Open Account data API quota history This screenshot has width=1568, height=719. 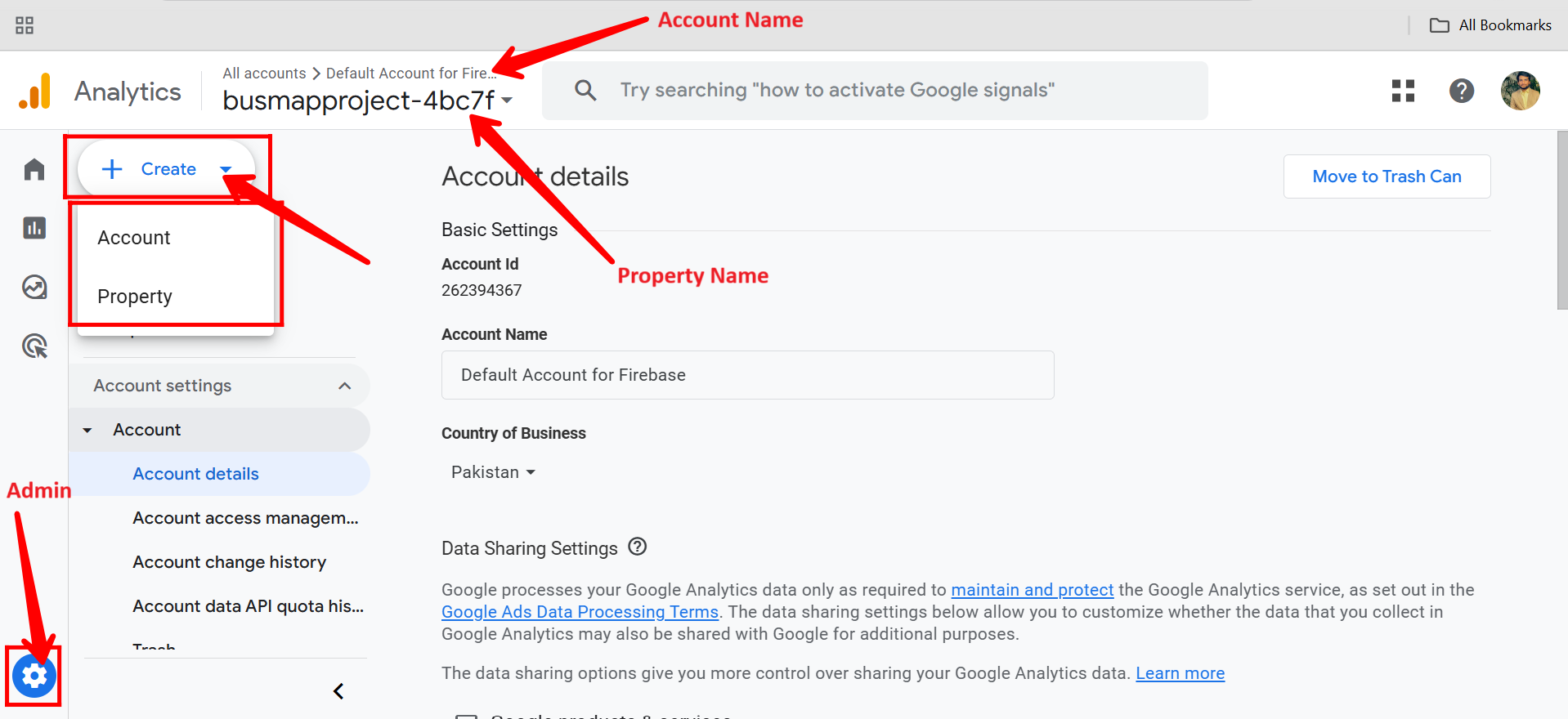(x=248, y=606)
